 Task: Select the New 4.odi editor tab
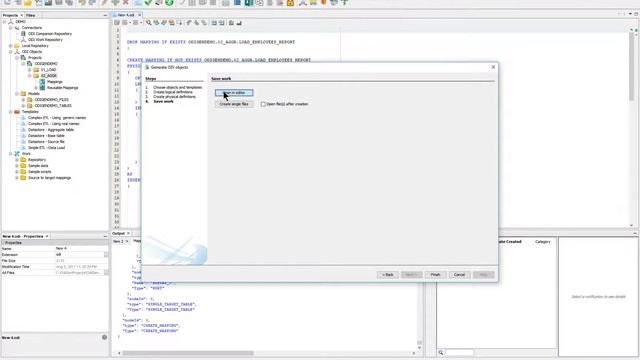tap(126, 15)
